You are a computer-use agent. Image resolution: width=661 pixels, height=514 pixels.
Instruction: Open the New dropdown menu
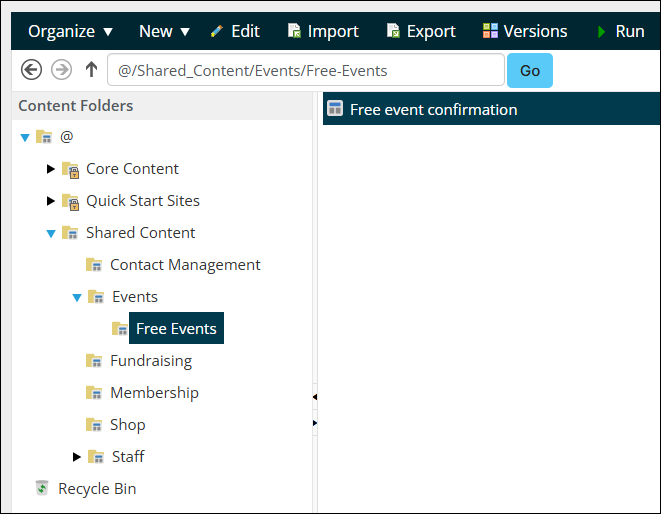164,31
